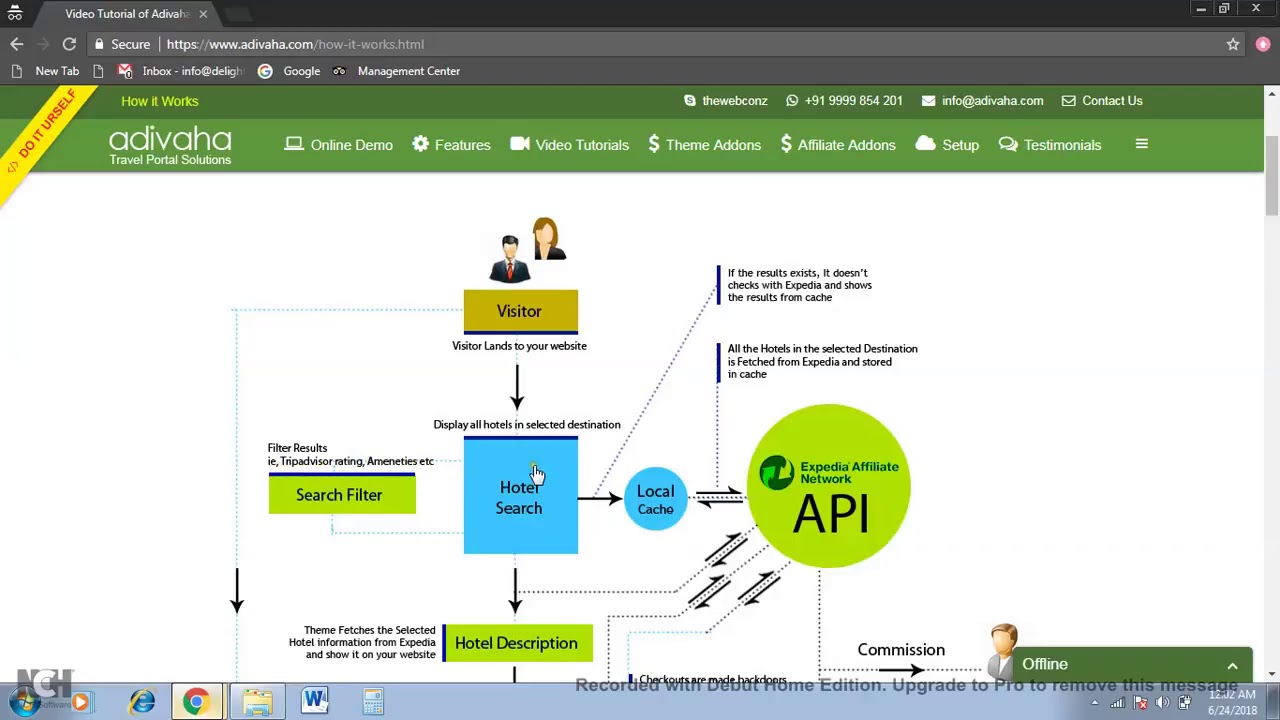Go back to the previous browser page
1280x720 pixels.
click(17, 44)
